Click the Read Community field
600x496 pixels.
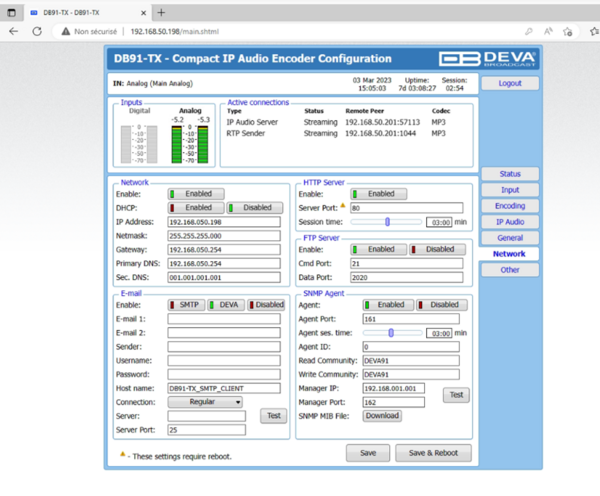(411, 361)
